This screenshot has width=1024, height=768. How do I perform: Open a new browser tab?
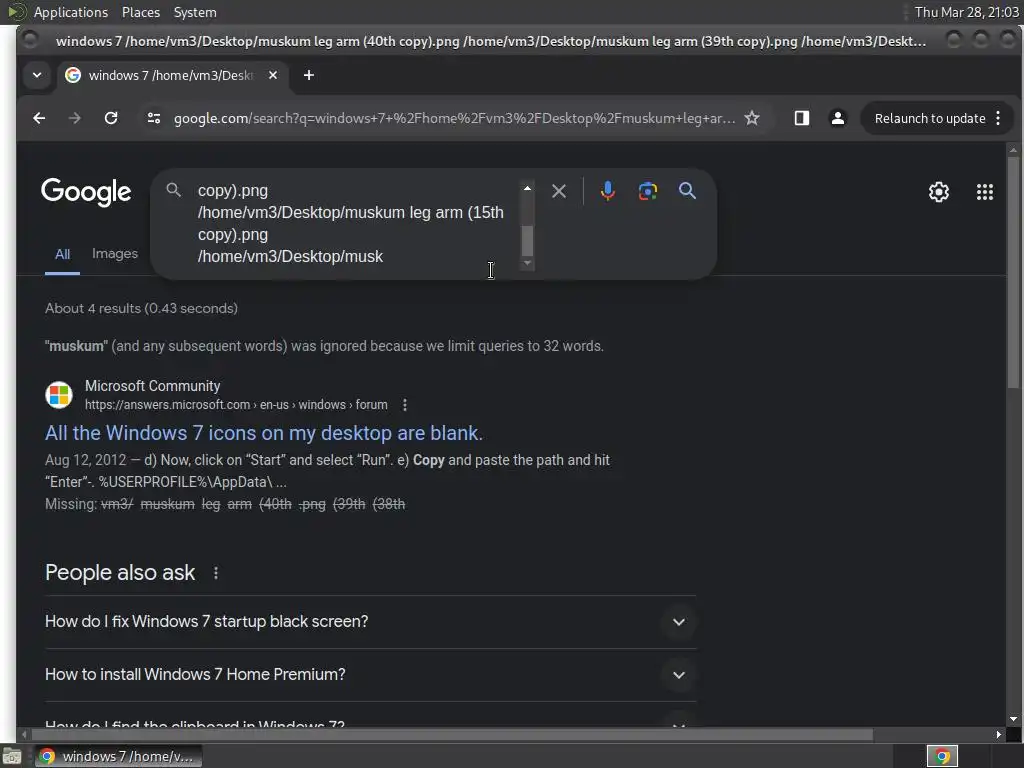tap(309, 75)
